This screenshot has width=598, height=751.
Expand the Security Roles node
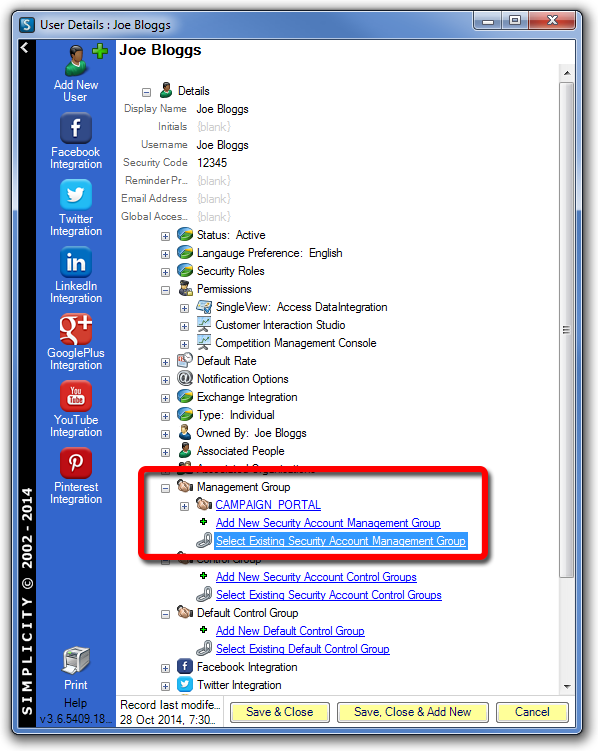point(165,272)
